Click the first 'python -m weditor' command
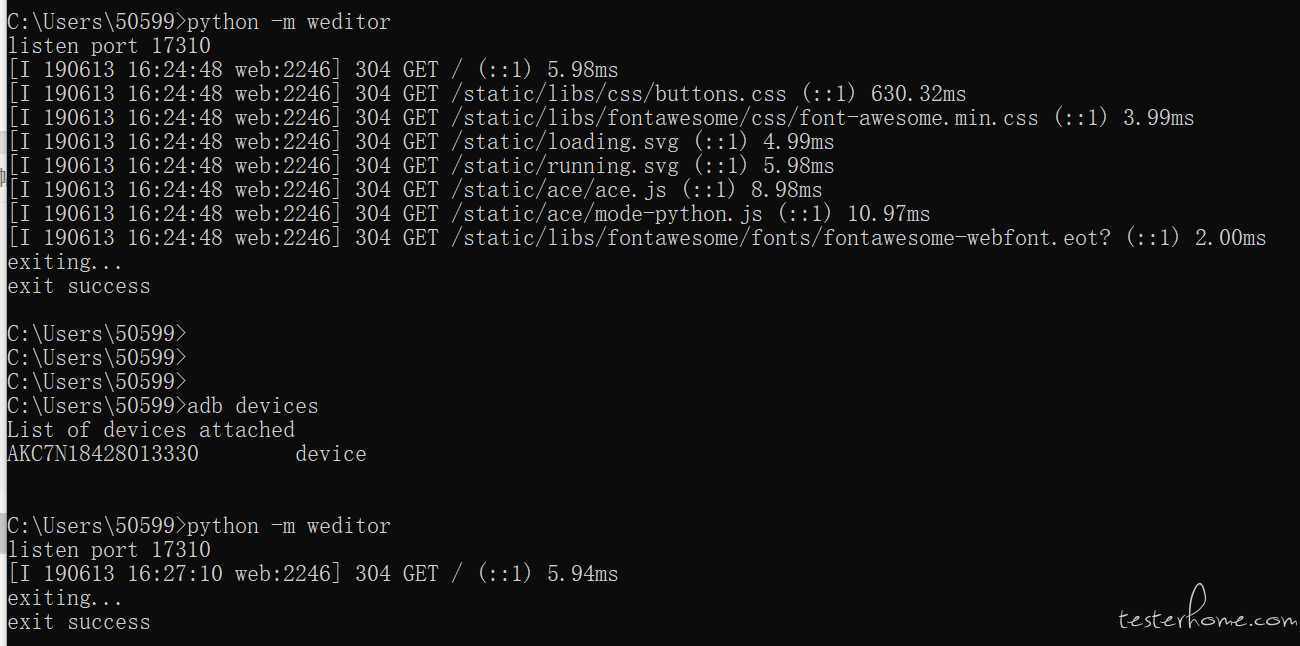The image size is (1300, 646). click(x=289, y=21)
